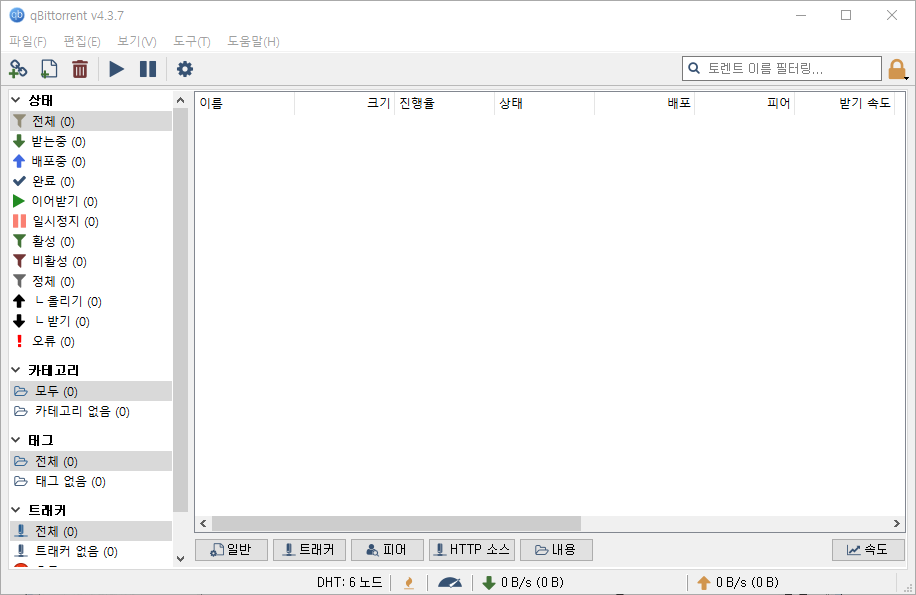The image size is (916, 595).
Task: Open the 편집(E) menu
Action: pyautogui.click(x=82, y=41)
